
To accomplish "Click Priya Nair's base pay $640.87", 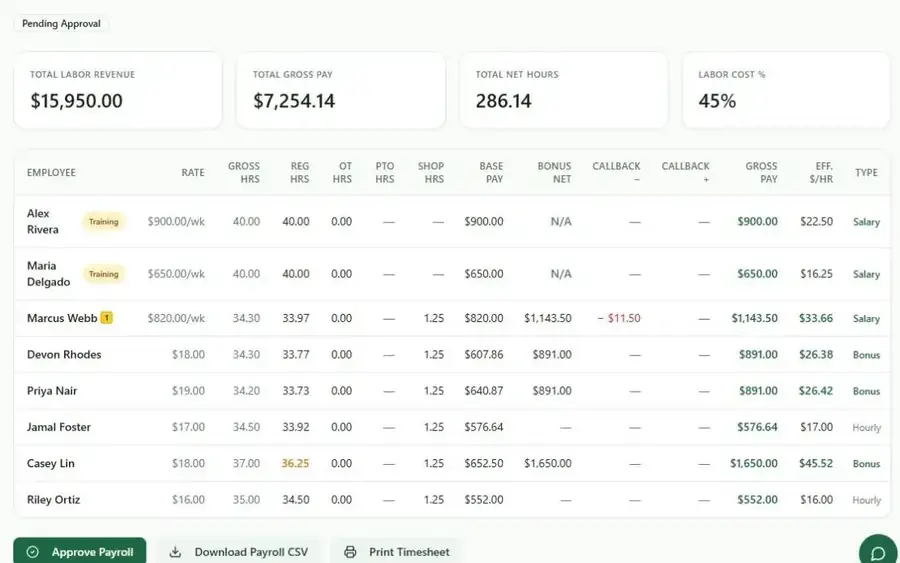I will pyautogui.click(x=484, y=391).
